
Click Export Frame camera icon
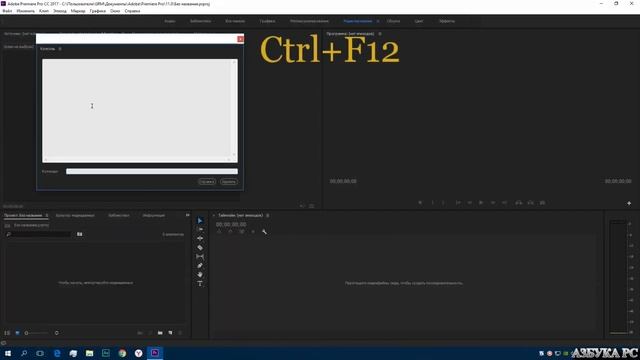[542, 202]
